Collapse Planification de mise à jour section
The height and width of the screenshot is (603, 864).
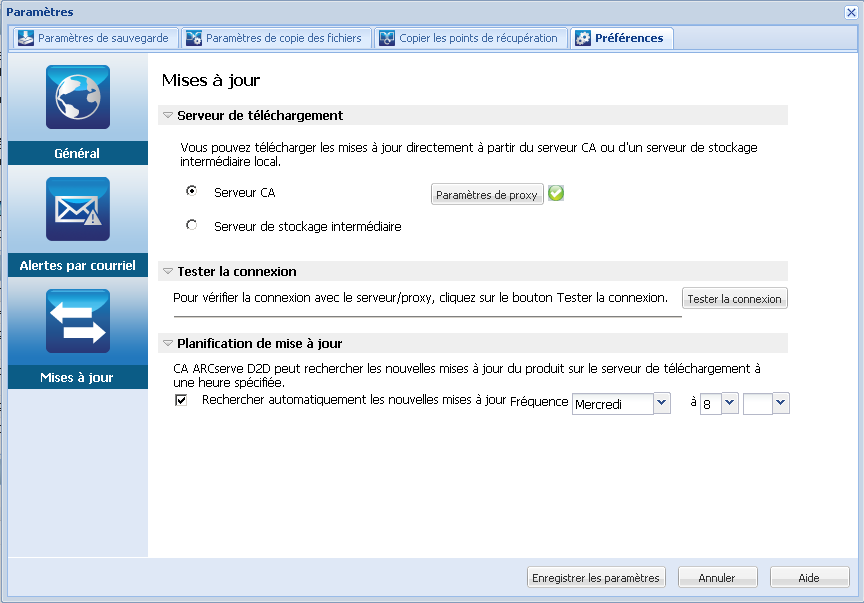point(168,343)
